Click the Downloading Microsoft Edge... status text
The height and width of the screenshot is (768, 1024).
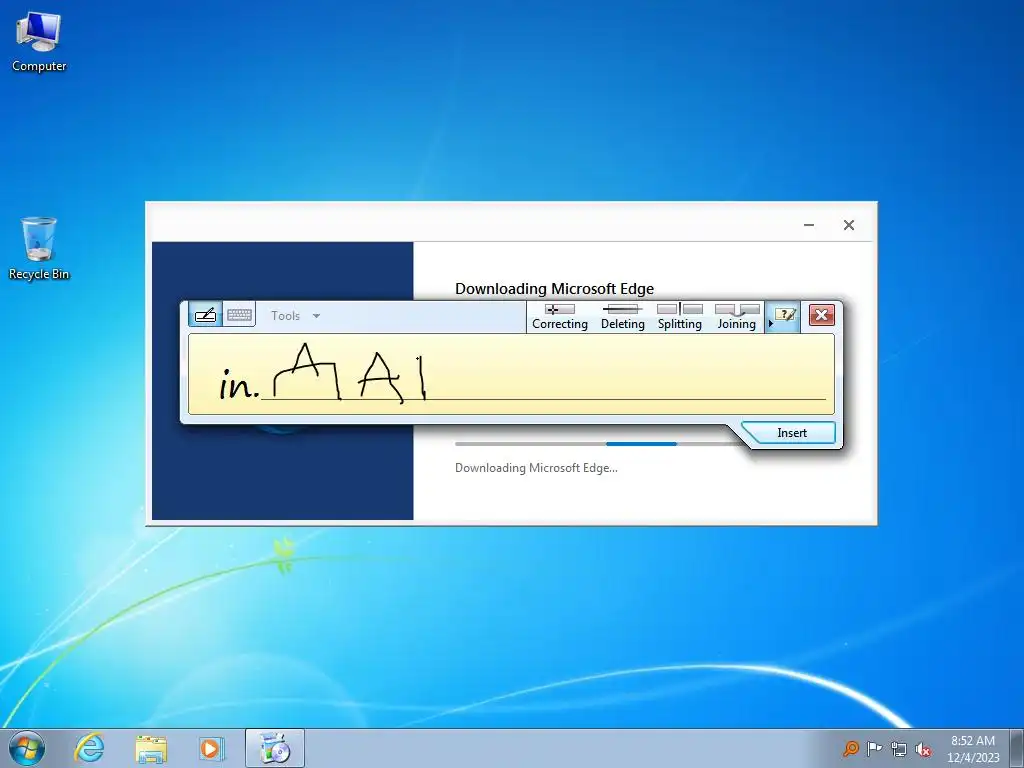[x=536, y=468]
